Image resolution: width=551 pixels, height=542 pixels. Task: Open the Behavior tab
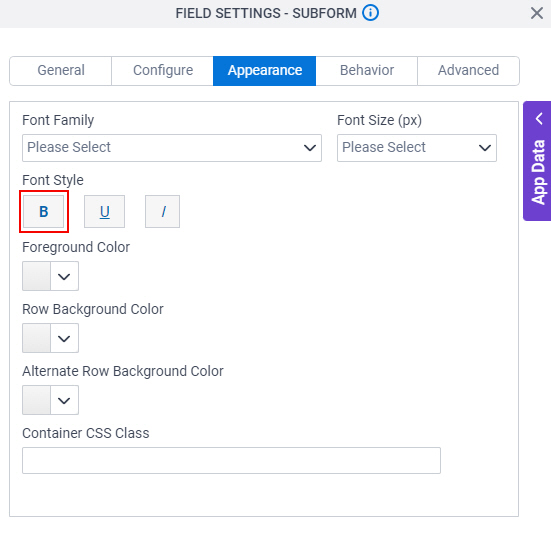tap(367, 71)
